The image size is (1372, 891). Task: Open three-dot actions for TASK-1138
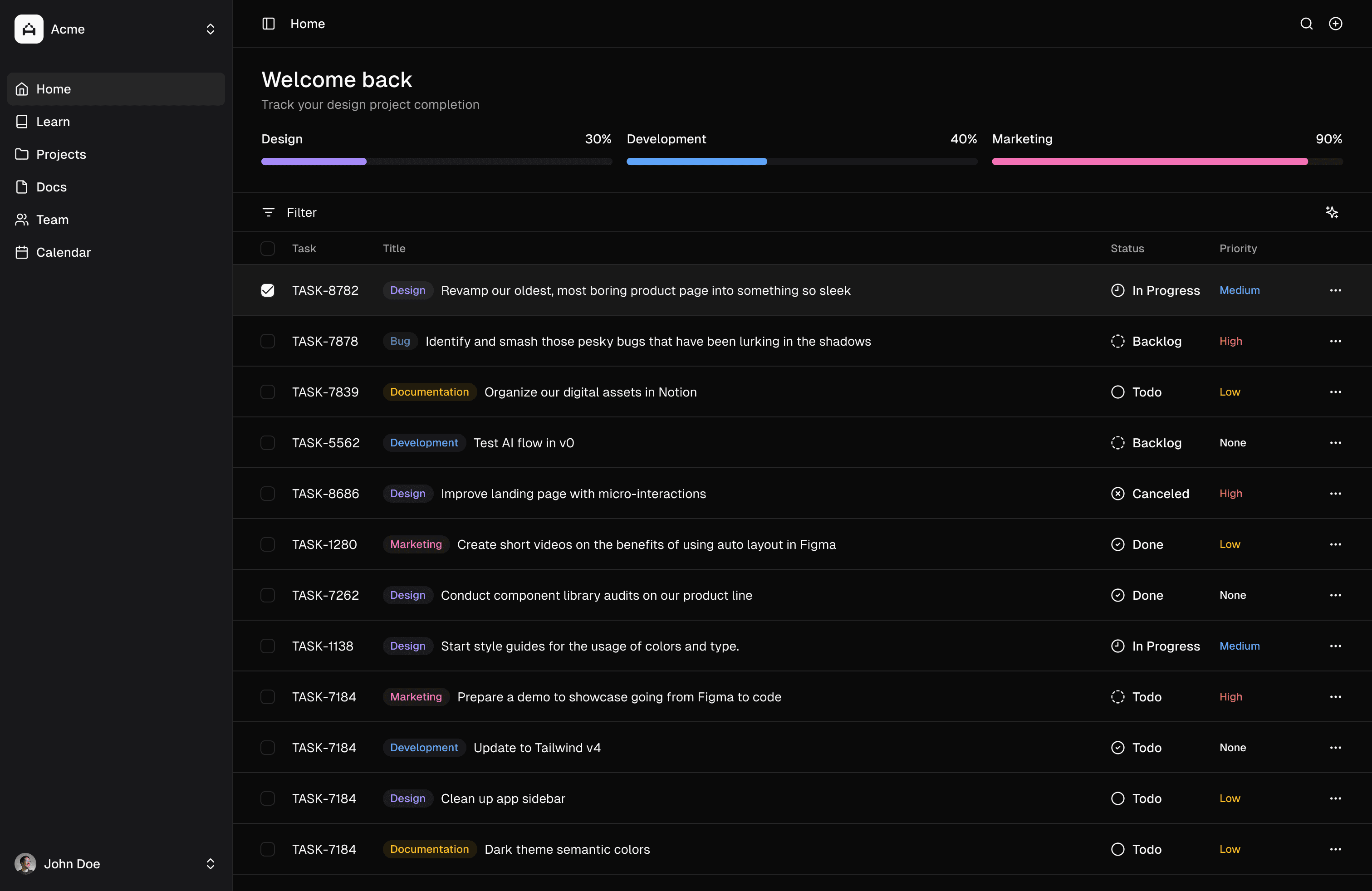[1335, 646]
